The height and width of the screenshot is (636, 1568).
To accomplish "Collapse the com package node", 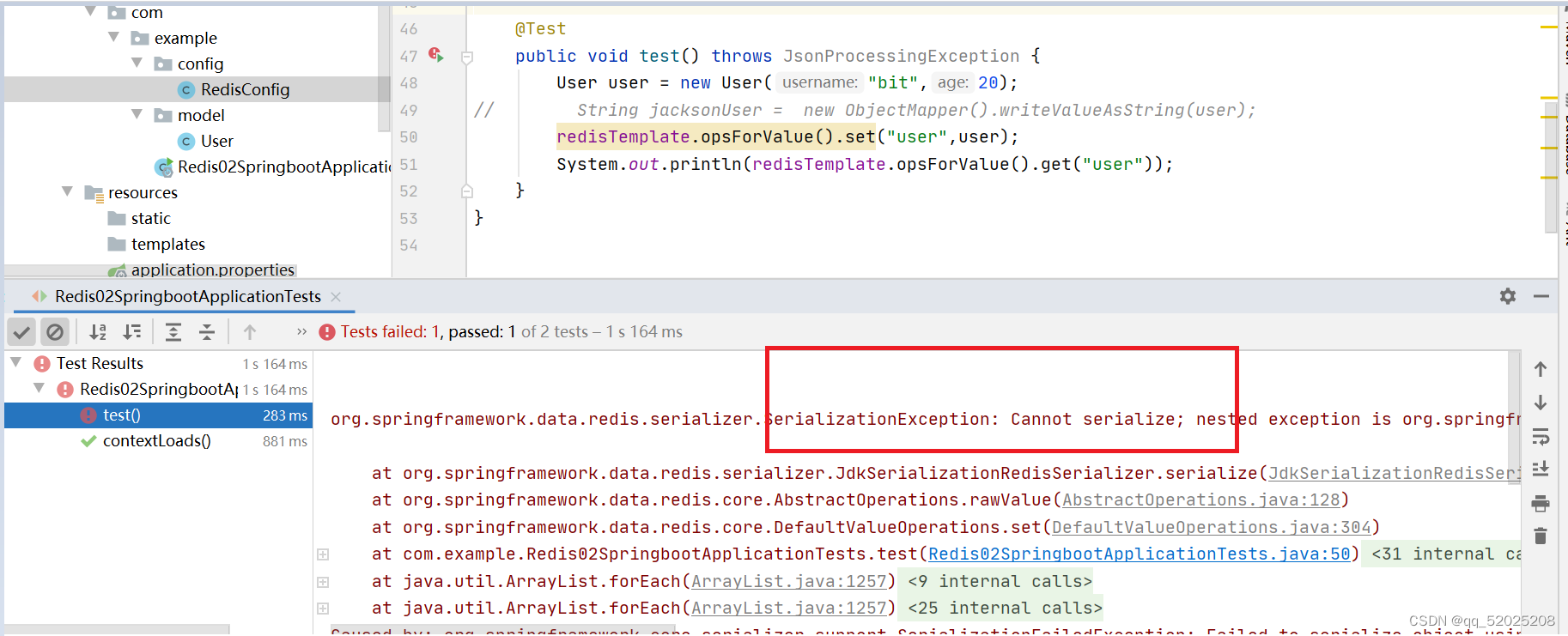I will pyautogui.click(x=91, y=11).
